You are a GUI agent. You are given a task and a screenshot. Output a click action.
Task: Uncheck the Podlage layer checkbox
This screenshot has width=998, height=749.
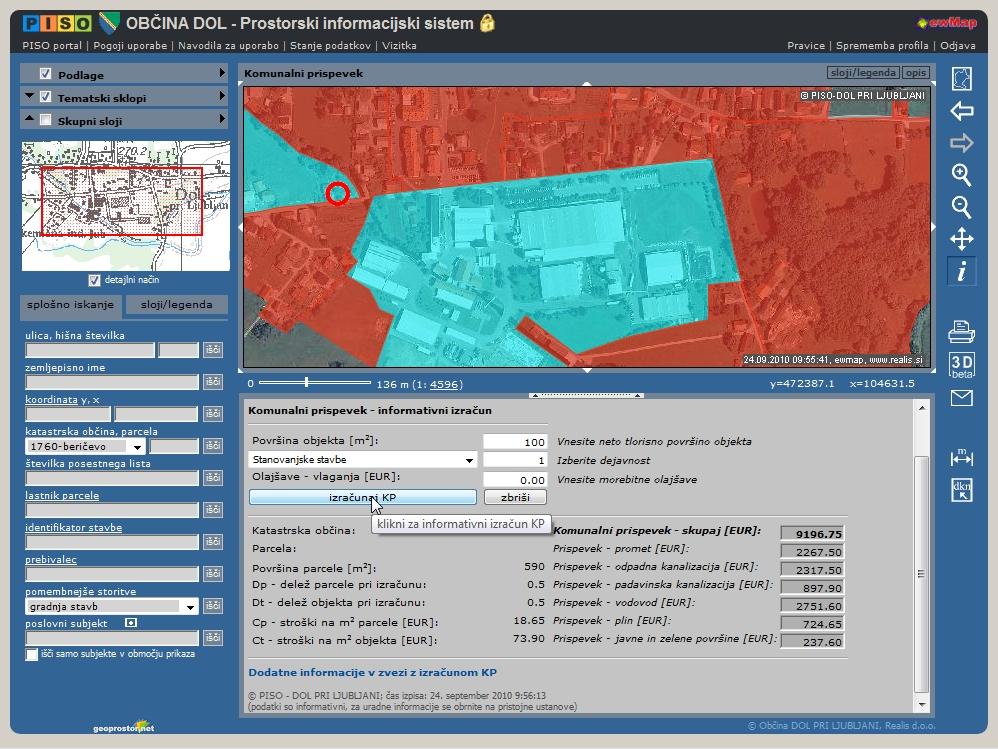pyautogui.click(x=46, y=74)
